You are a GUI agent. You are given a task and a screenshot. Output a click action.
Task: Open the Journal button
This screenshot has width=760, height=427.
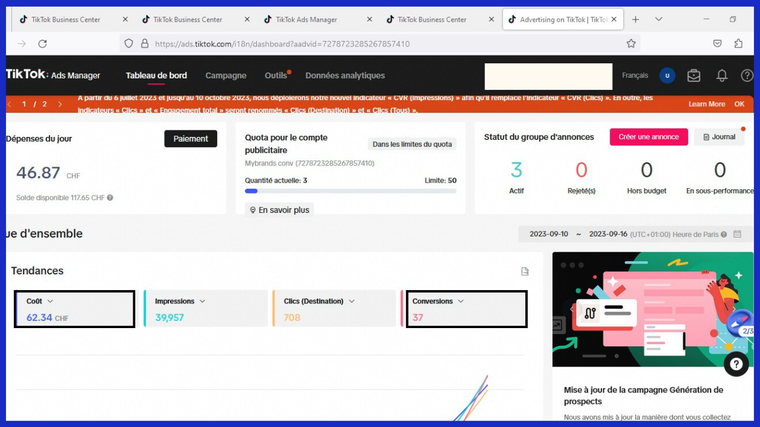719,137
